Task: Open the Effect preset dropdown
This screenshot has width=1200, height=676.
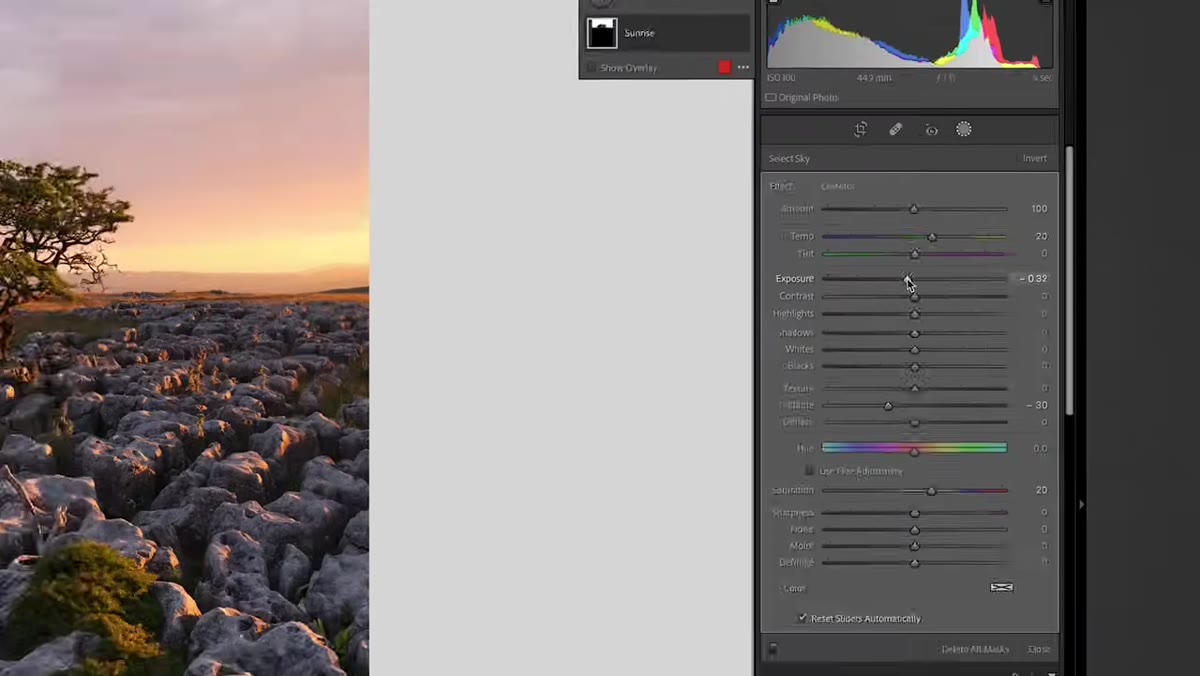Action: tap(838, 186)
